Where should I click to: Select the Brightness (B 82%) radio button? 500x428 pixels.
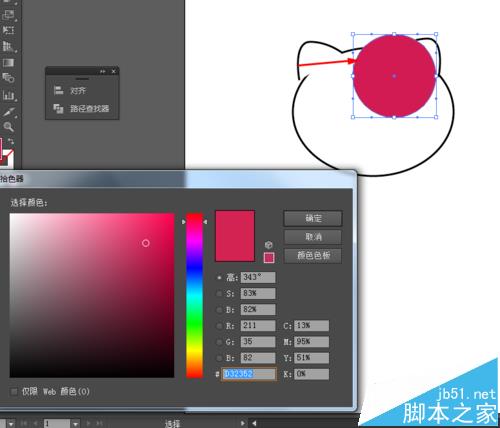pyautogui.click(x=219, y=310)
